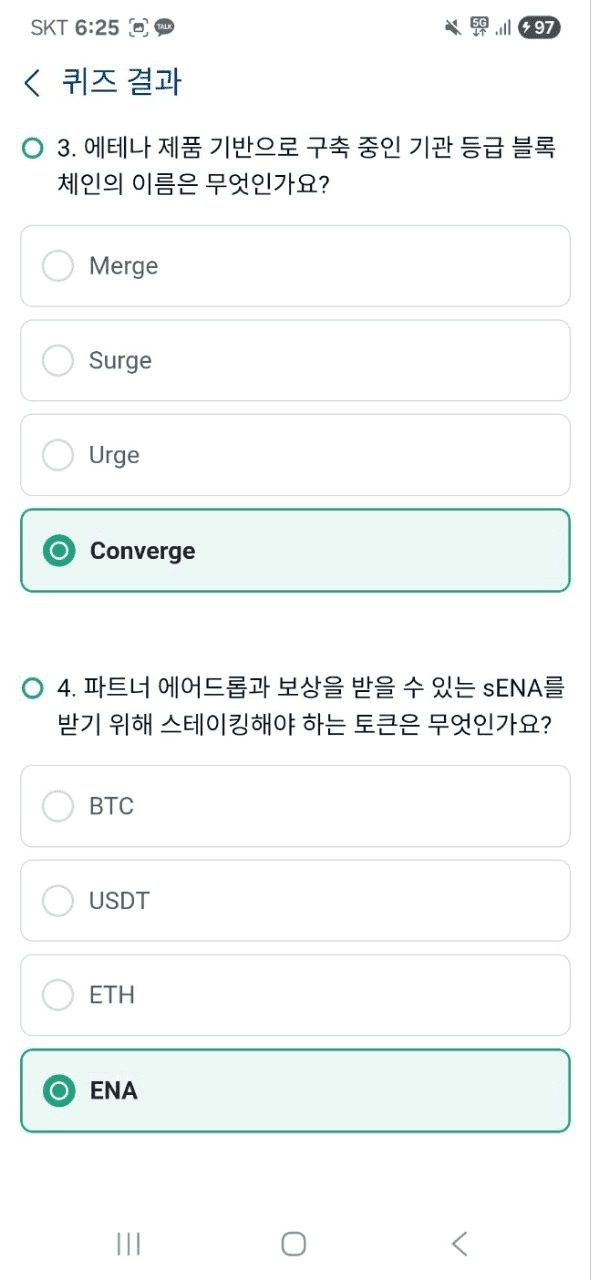Viewport: 591px width, 1280px height.
Task: Tap the back arrow beside 퀴즈 결과
Action: [32, 83]
